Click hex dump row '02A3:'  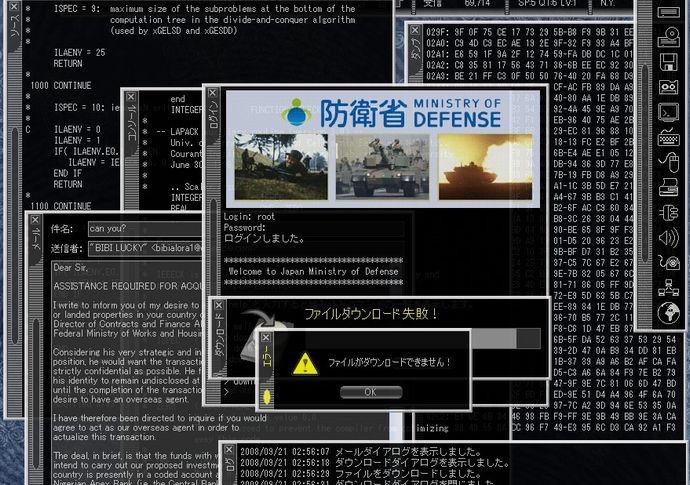pyautogui.click(x=529, y=76)
